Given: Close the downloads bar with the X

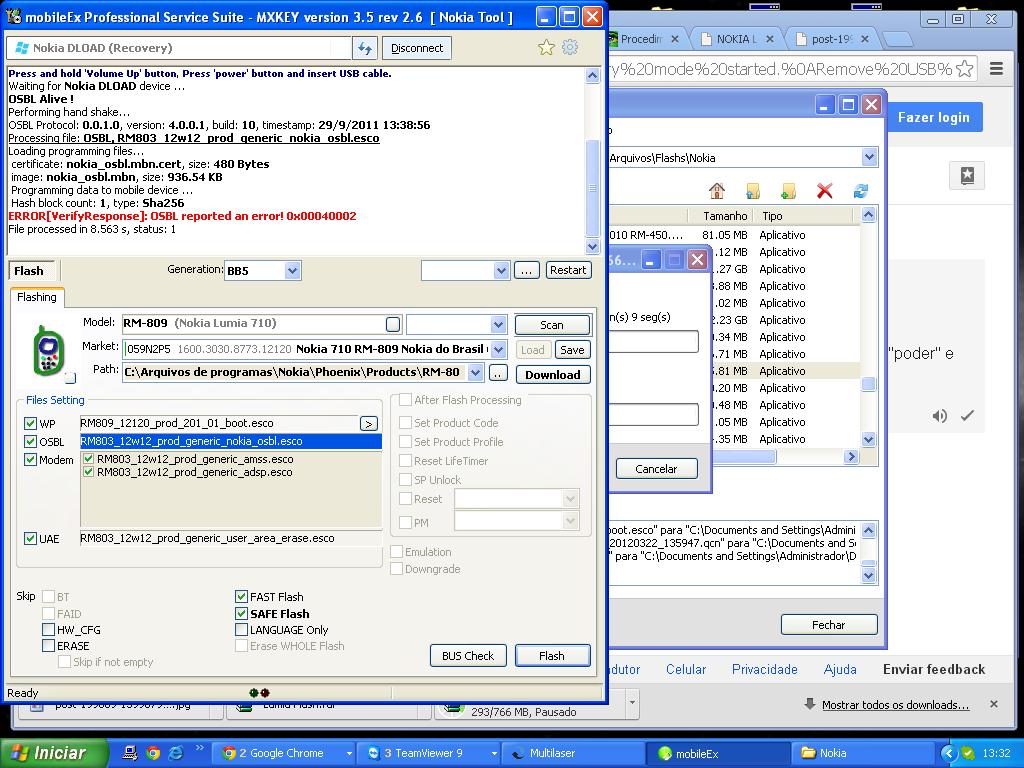Looking at the screenshot, I should [x=994, y=704].
